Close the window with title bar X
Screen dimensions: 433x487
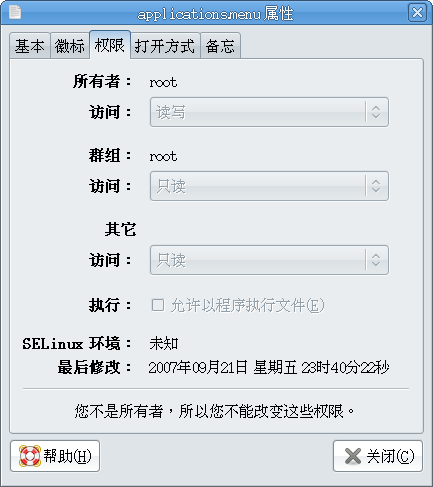click(417, 13)
